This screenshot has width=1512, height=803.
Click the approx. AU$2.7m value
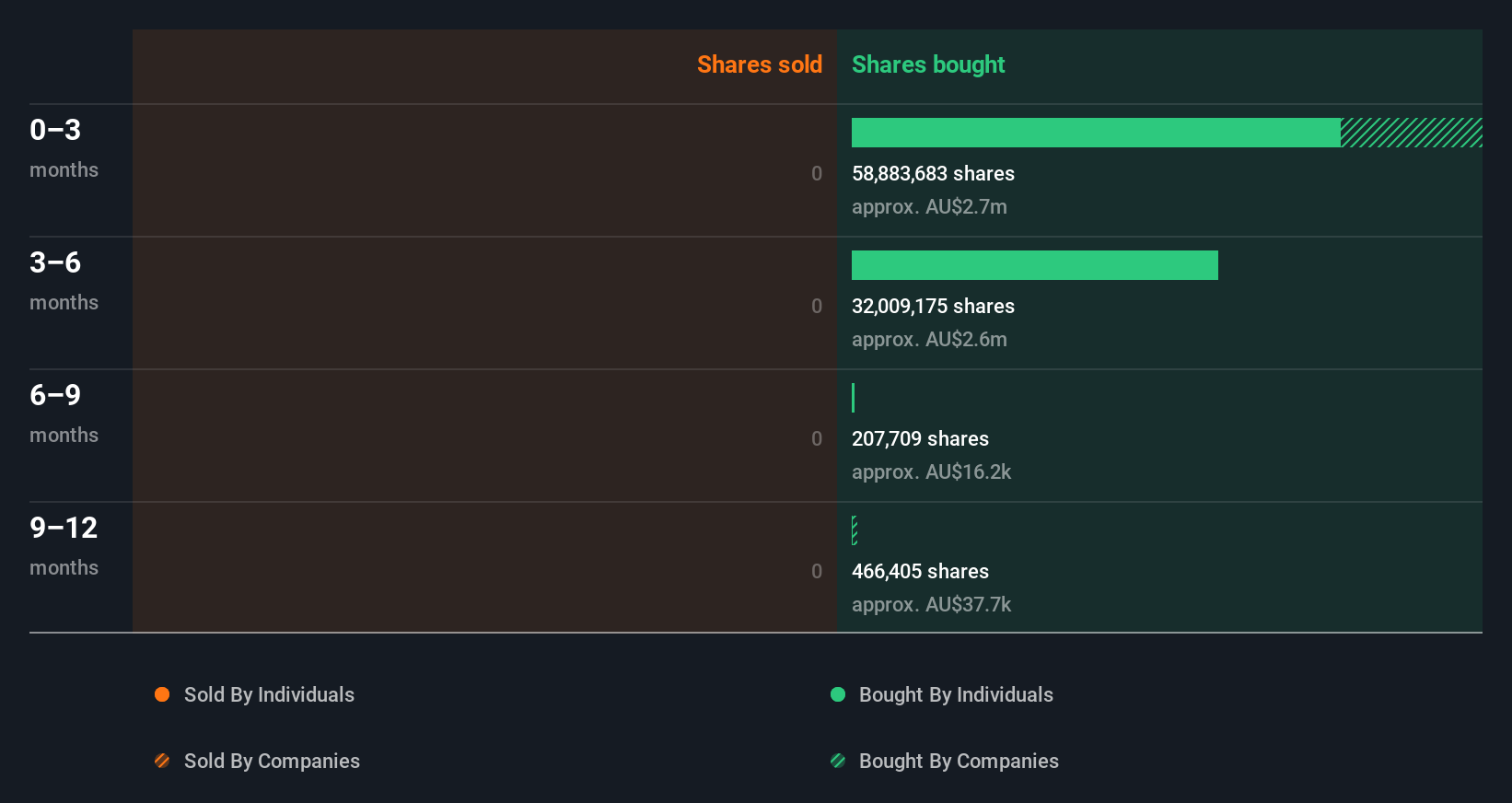(x=929, y=206)
